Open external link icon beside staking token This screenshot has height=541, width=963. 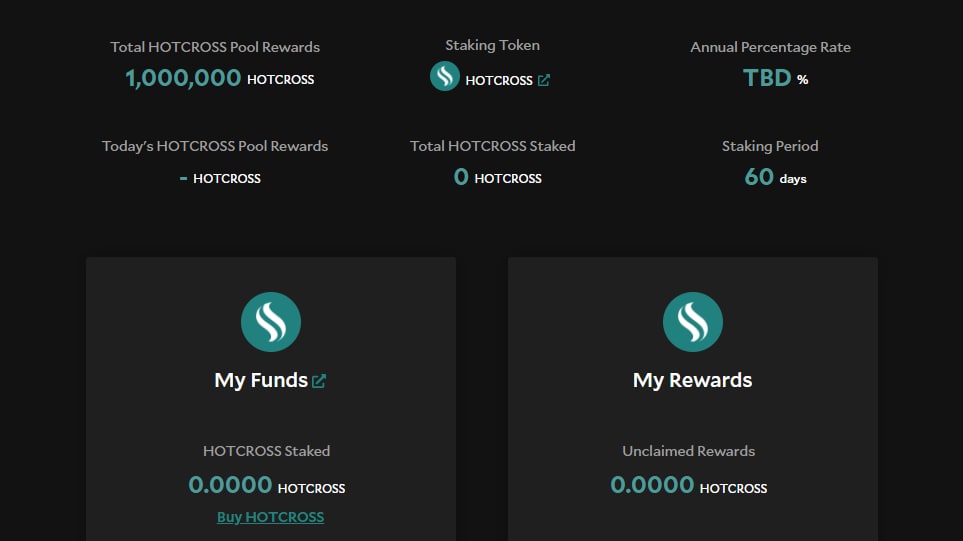coord(544,80)
